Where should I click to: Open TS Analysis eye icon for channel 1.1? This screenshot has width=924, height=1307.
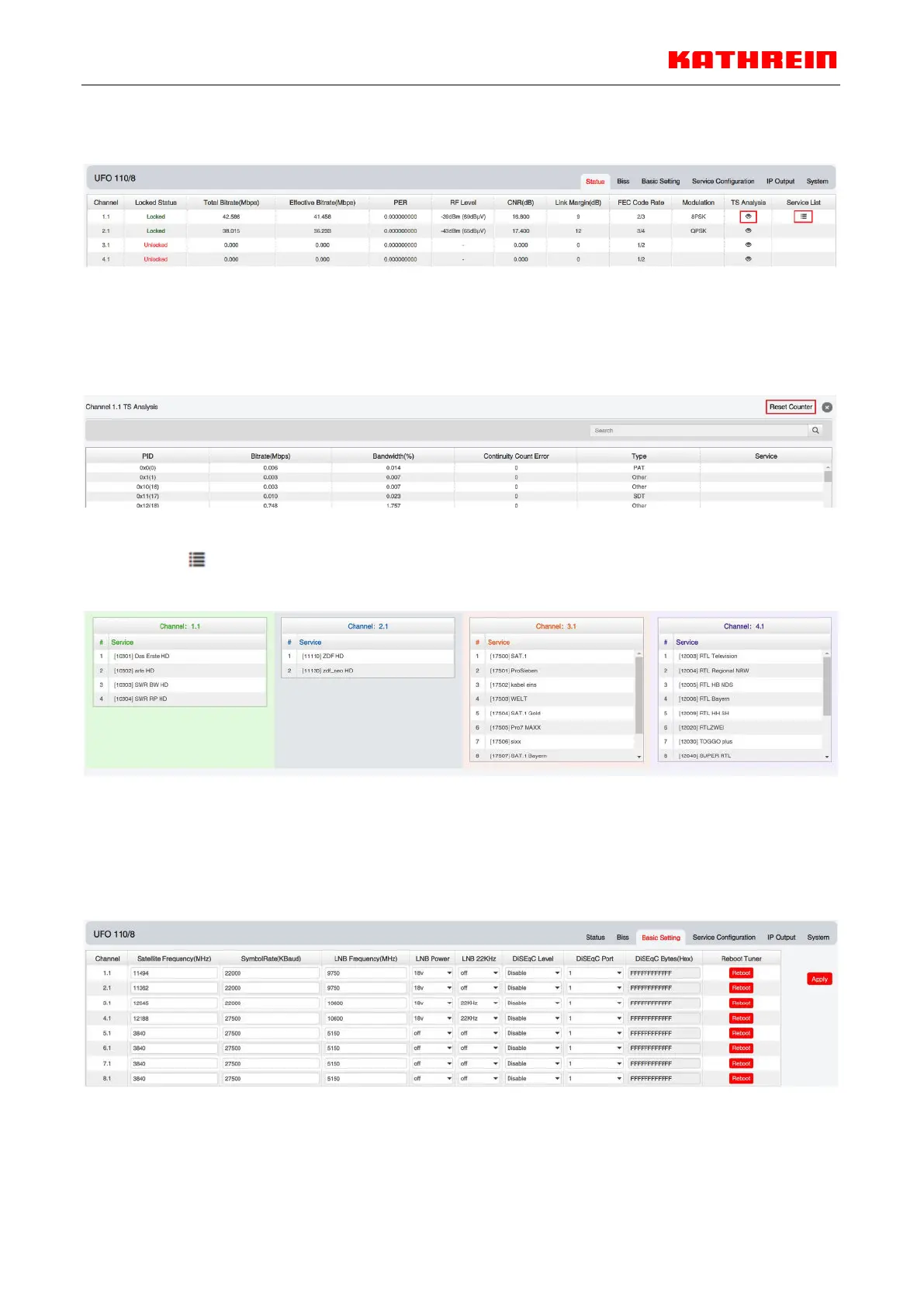748,217
